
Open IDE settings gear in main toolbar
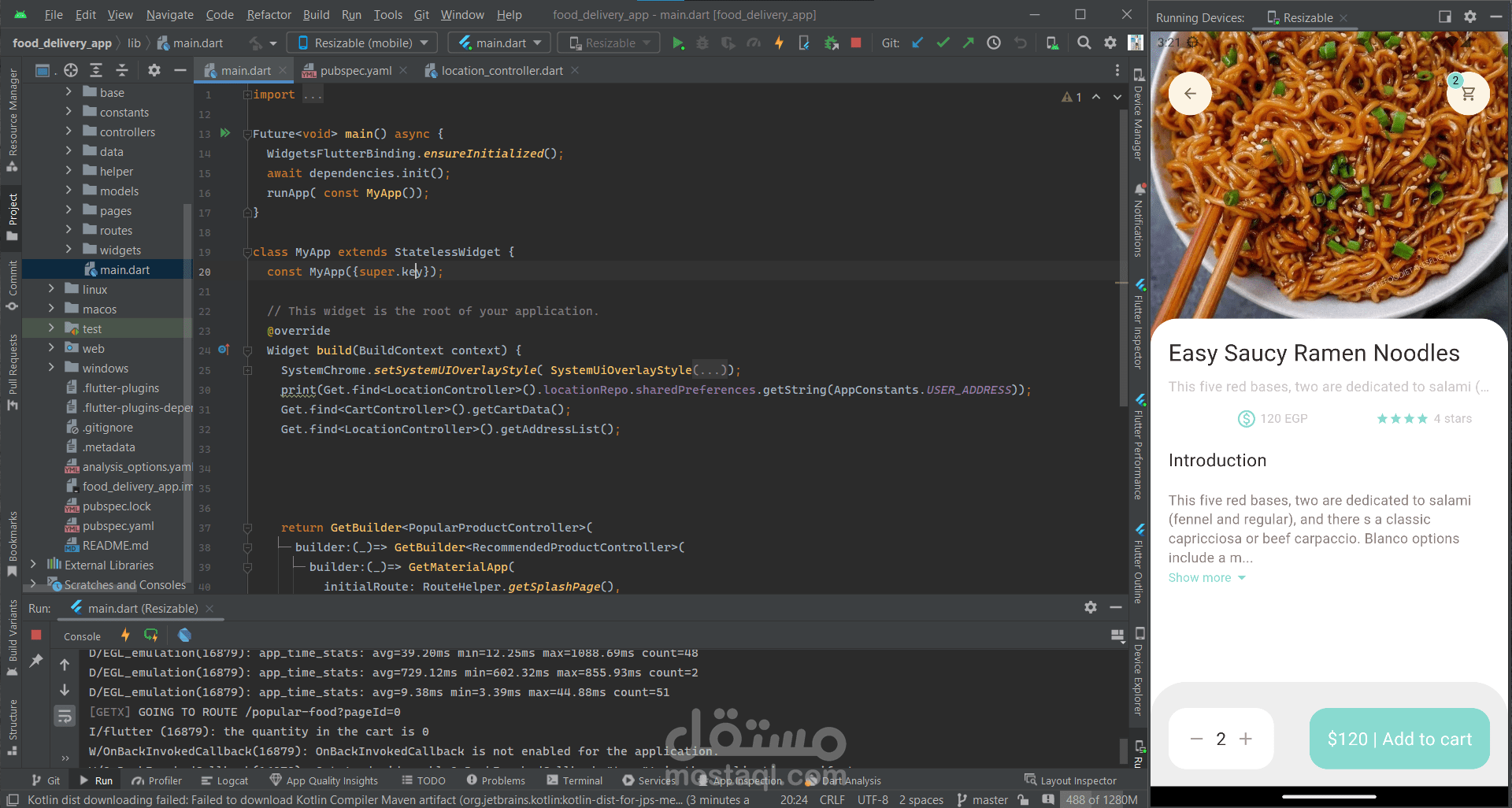tap(1110, 43)
